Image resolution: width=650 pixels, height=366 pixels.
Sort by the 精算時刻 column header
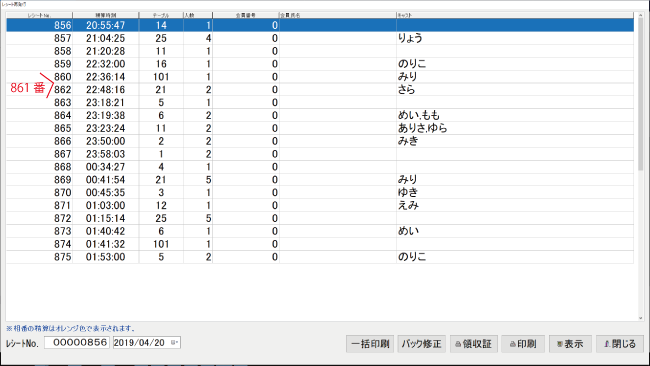[x=106, y=15]
